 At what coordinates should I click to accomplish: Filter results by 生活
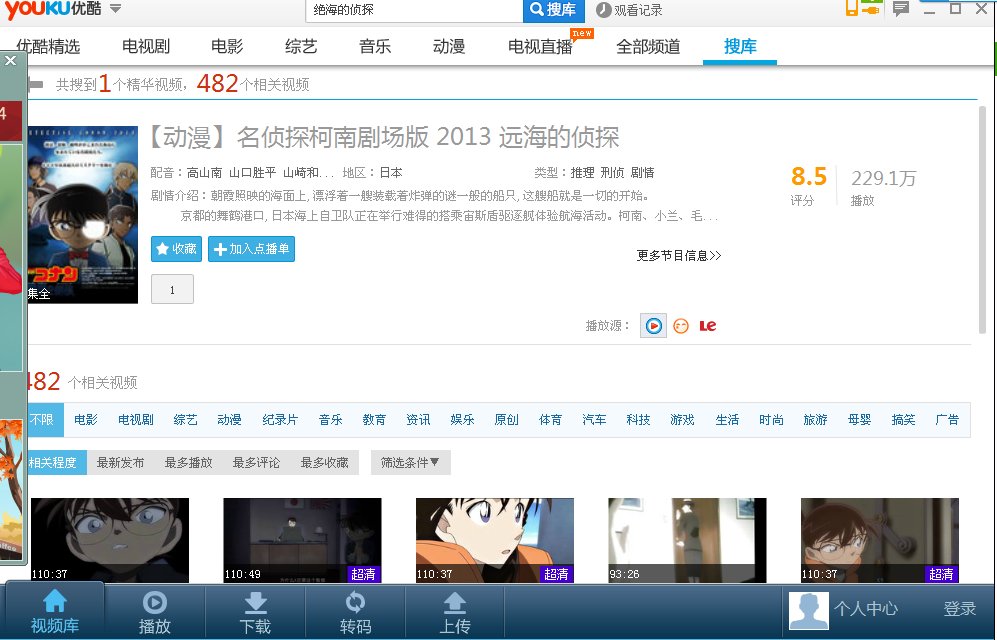tap(727, 419)
